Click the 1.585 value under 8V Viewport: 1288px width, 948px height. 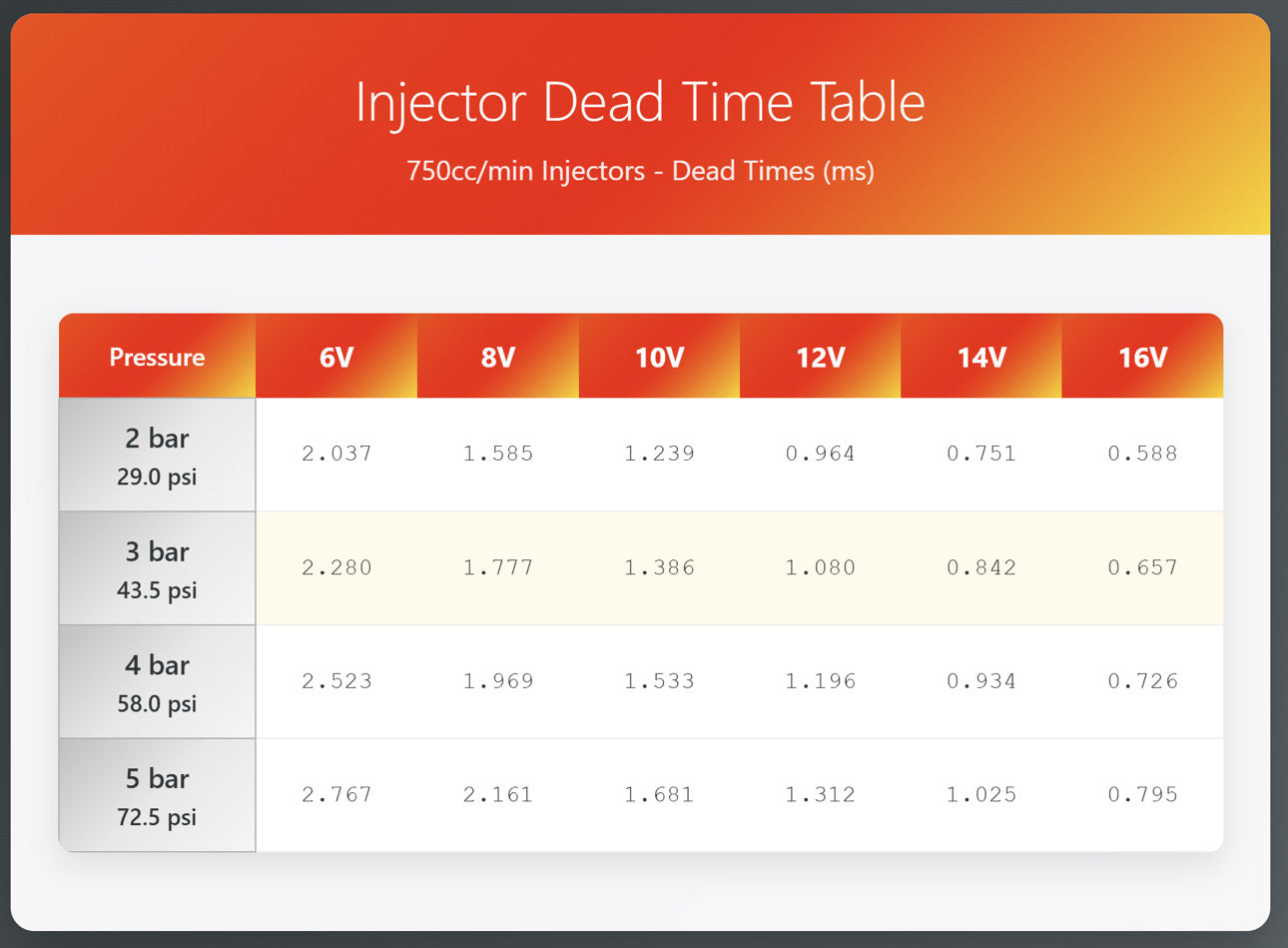pyautogui.click(x=497, y=454)
